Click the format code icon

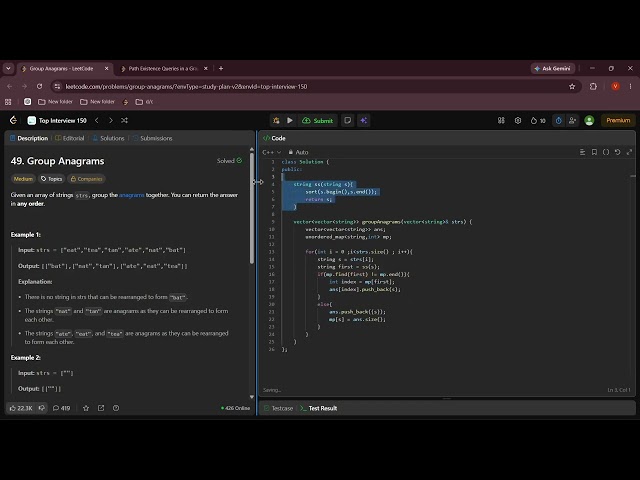click(582, 152)
